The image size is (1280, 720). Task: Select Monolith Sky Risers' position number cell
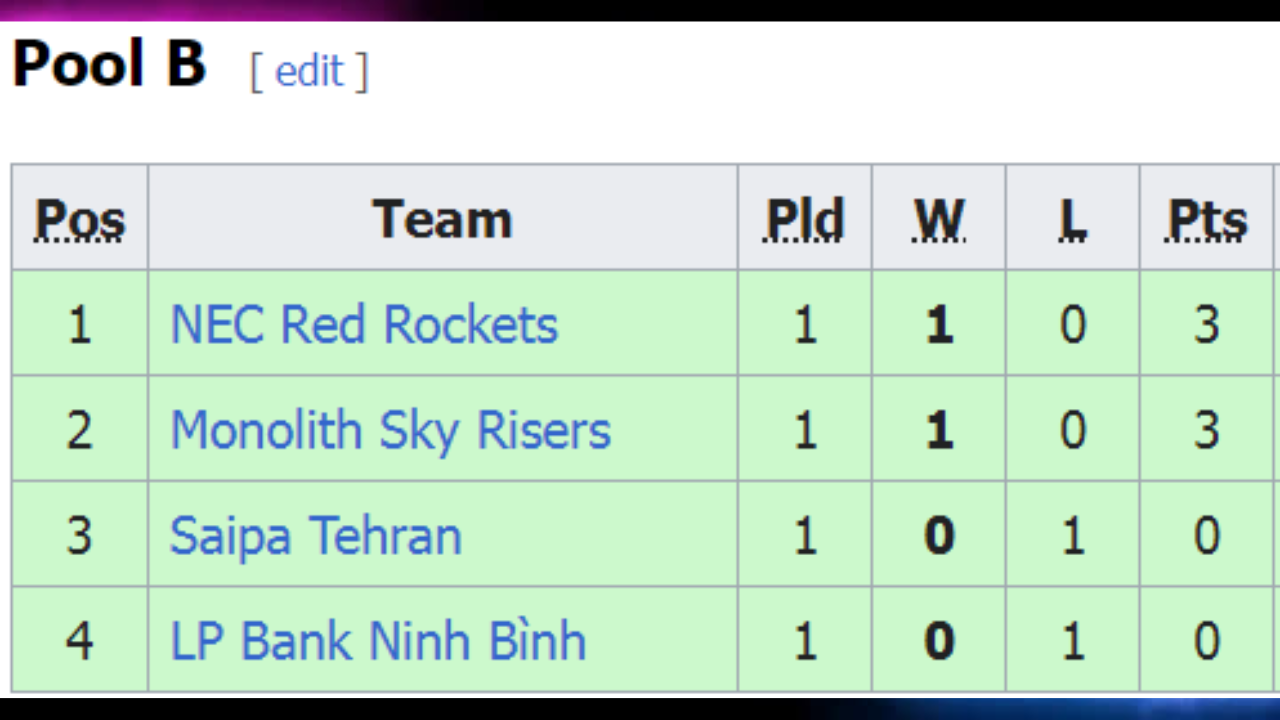click(x=80, y=429)
